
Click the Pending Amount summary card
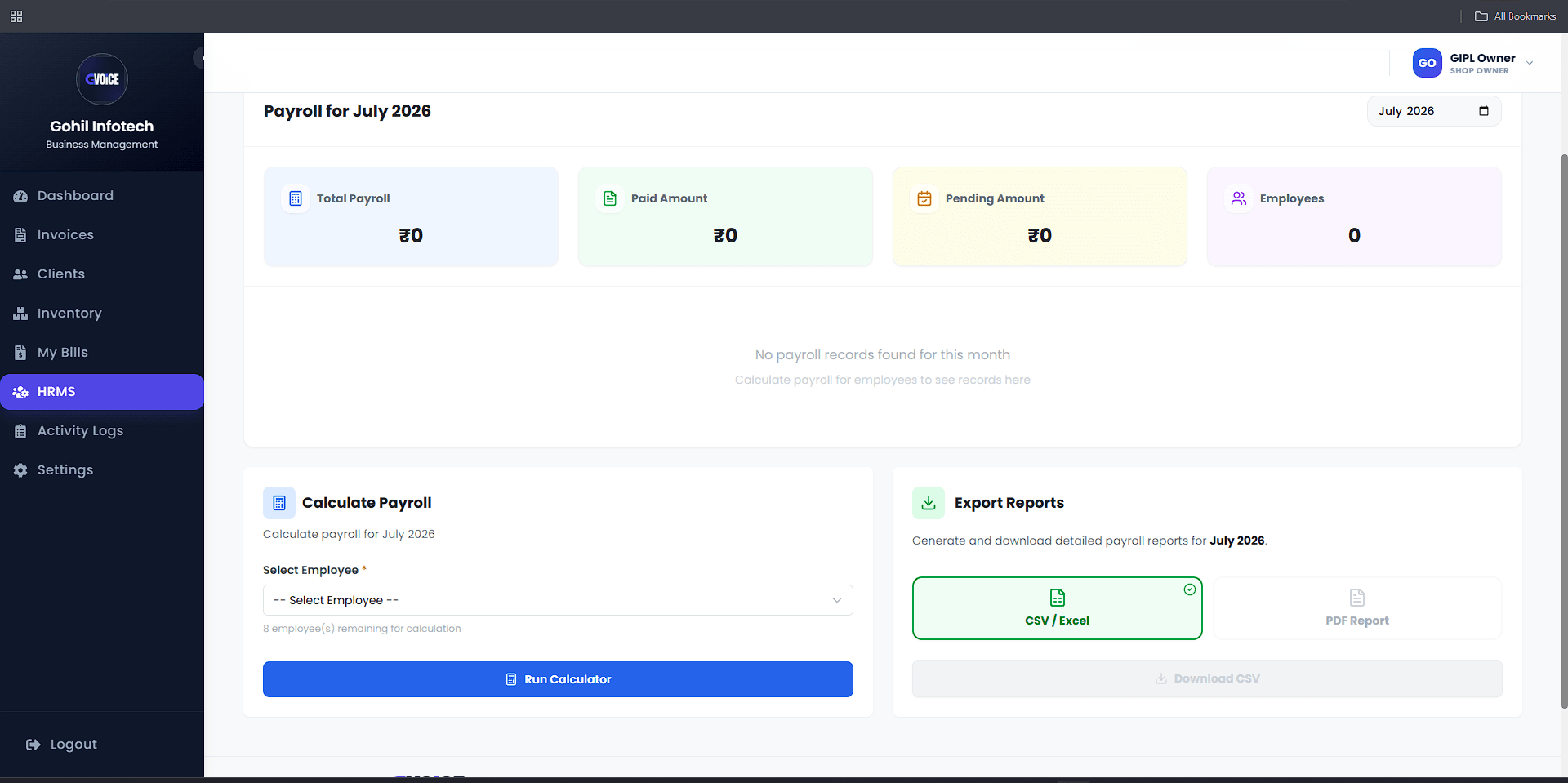(x=1040, y=217)
